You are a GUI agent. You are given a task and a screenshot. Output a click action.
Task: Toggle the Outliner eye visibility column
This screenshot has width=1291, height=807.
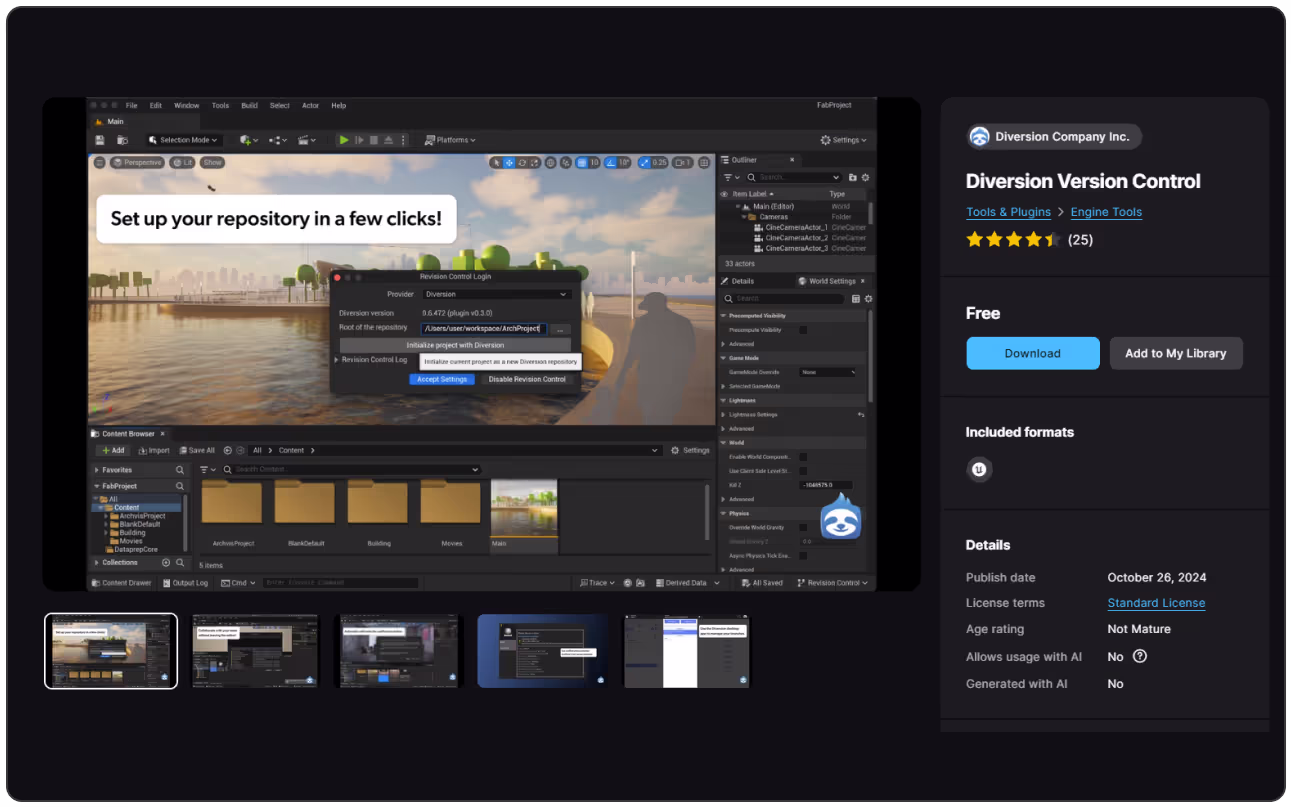click(725, 194)
